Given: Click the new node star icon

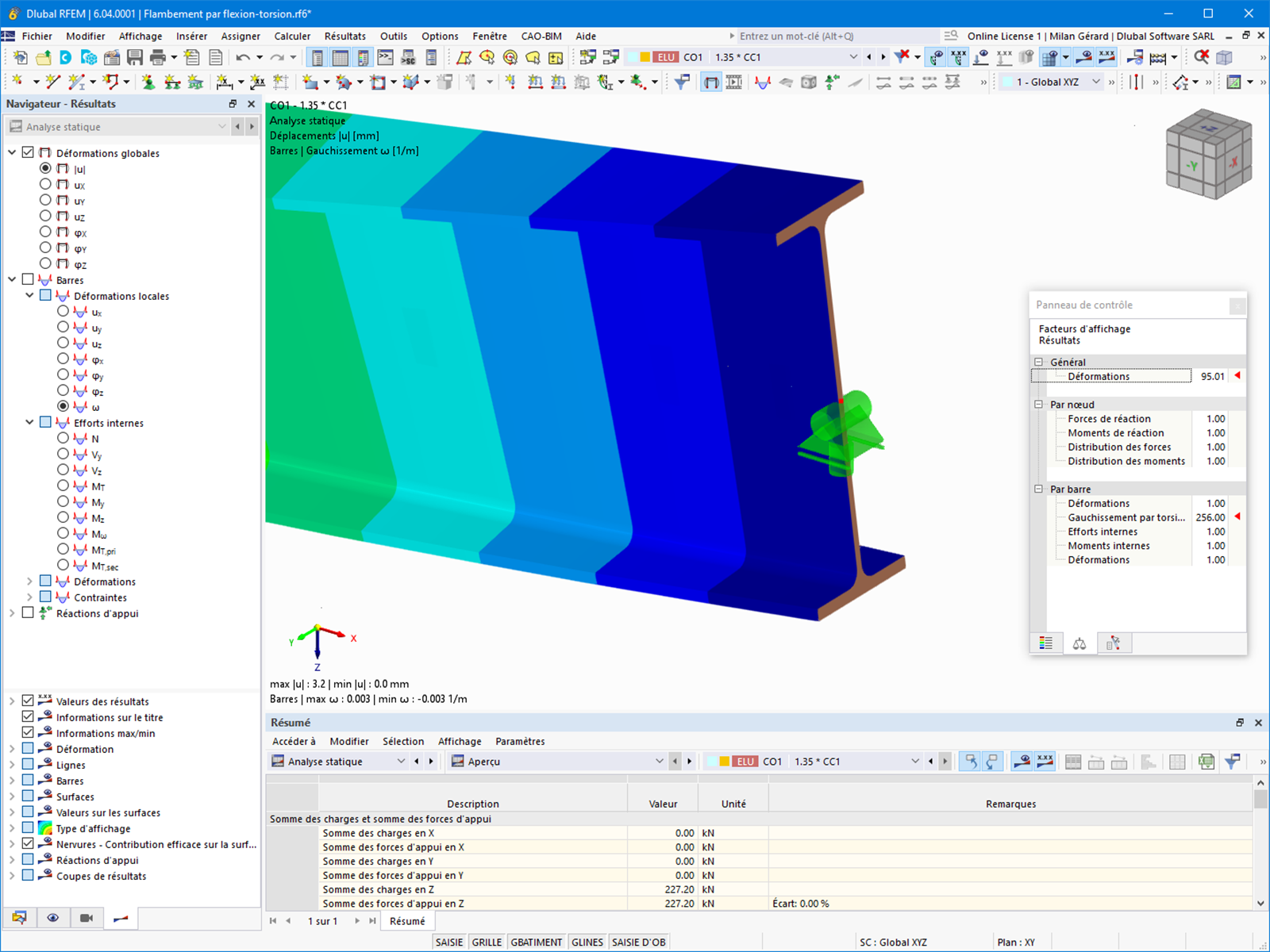Looking at the screenshot, I should [x=17, y=82].
